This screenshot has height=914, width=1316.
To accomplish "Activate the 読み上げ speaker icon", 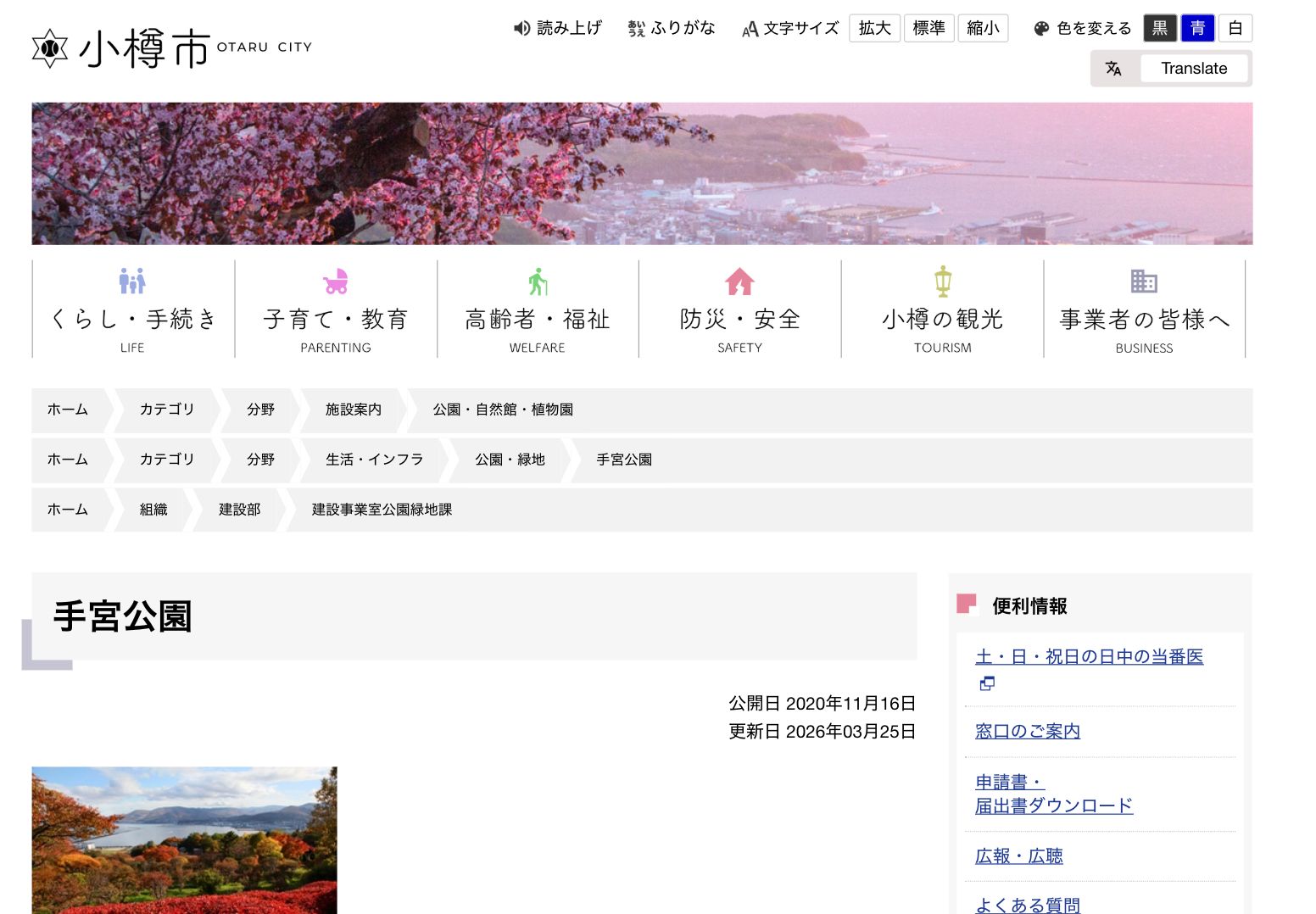I will click(x=521, y=28).
